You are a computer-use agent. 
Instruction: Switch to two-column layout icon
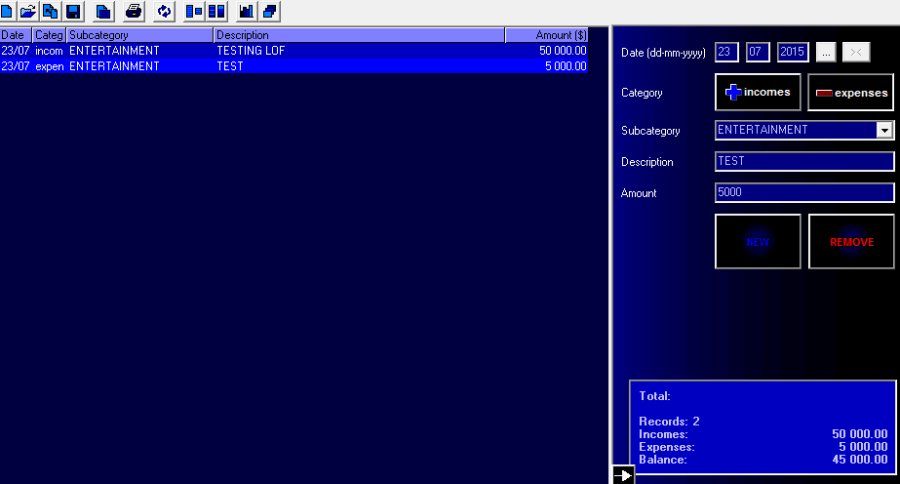coord(216,11)
